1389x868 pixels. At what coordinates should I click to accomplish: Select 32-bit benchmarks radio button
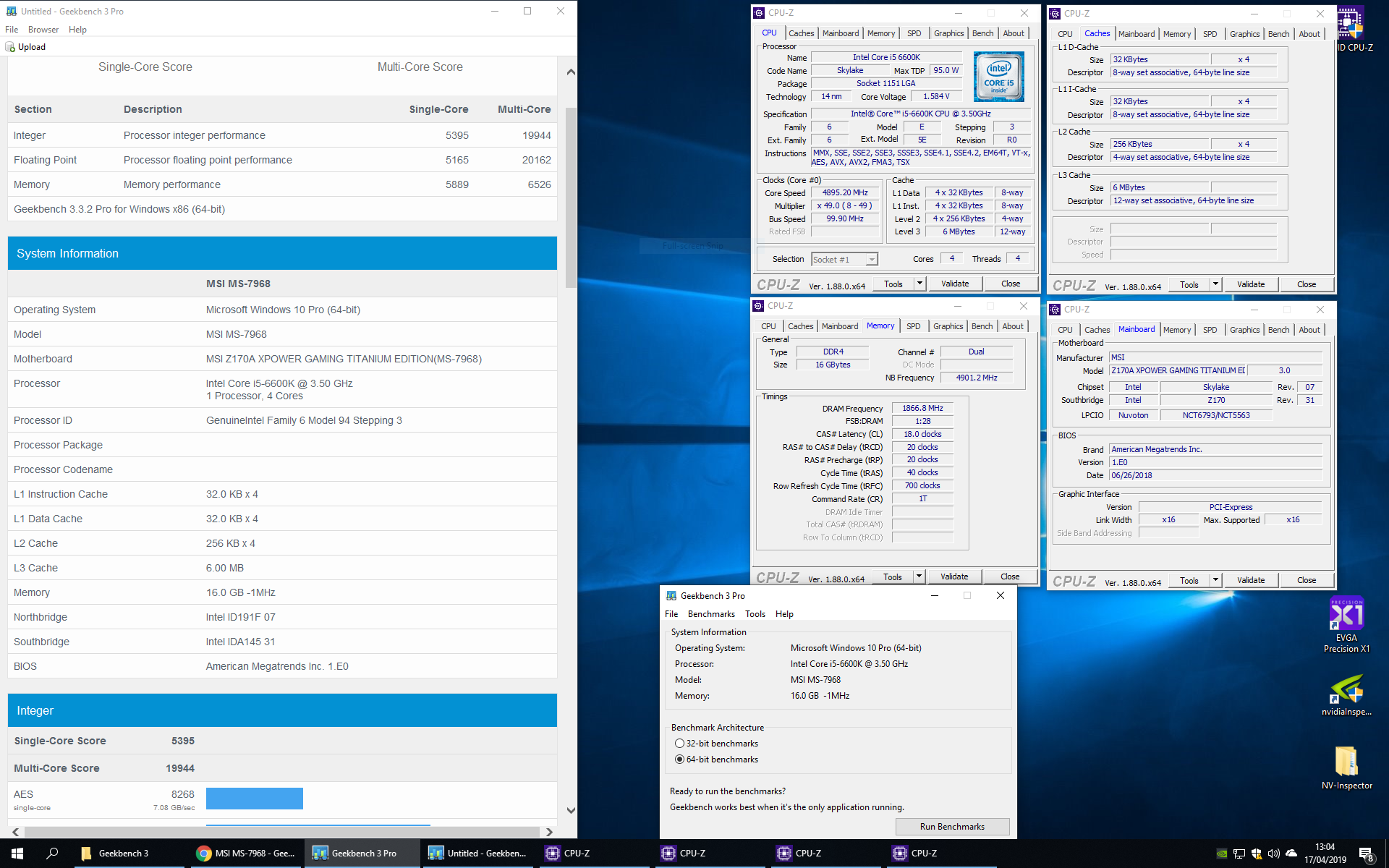click(x=679, y=744)
